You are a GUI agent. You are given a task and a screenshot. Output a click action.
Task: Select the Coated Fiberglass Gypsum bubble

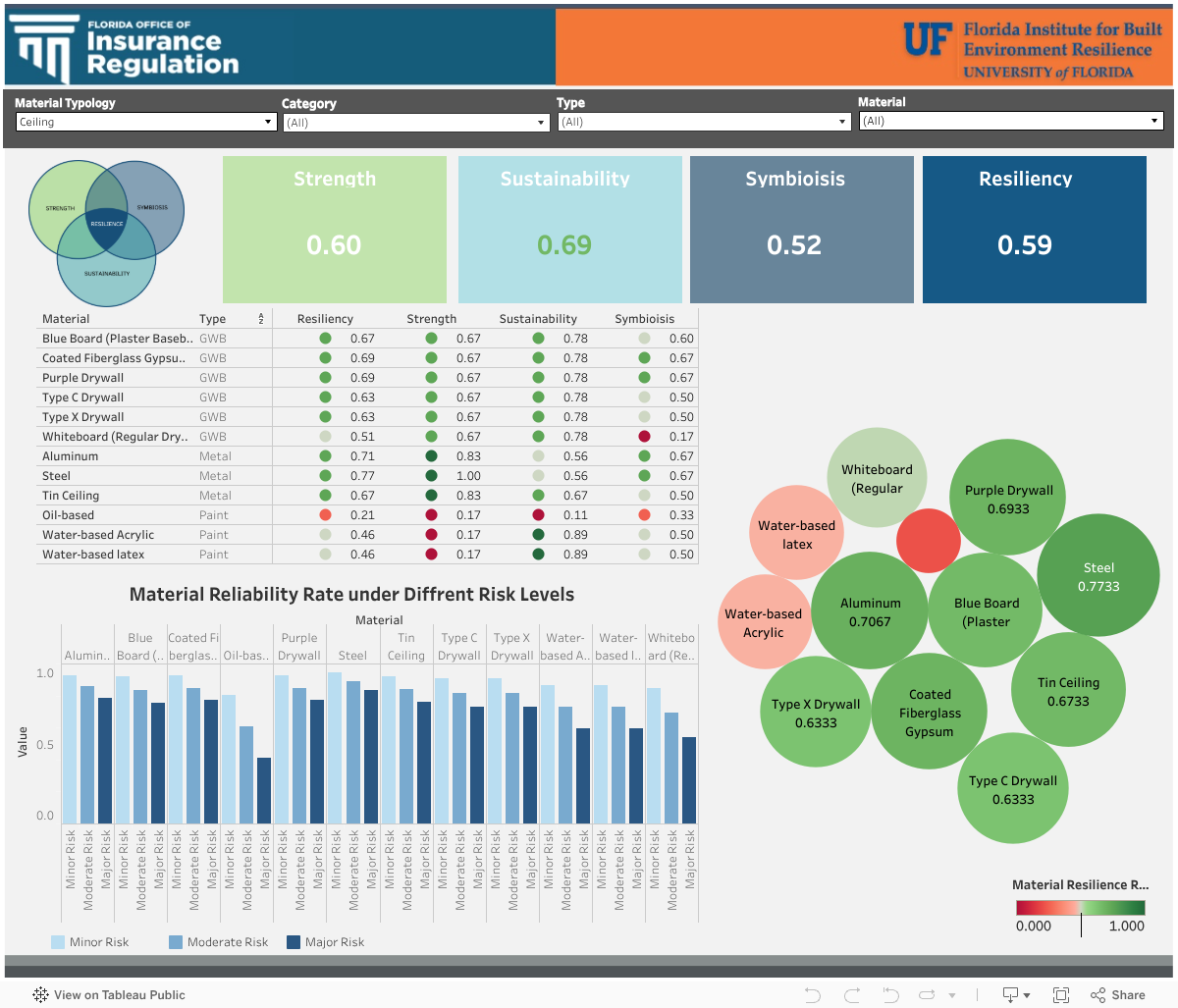pos(929,712)
